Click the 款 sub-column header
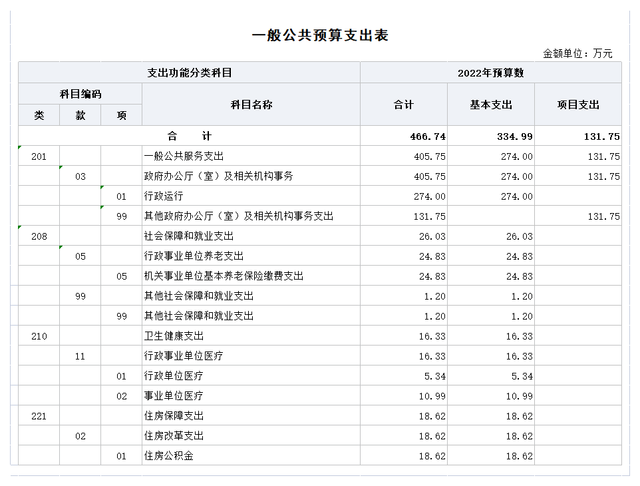 pos(80,115)
